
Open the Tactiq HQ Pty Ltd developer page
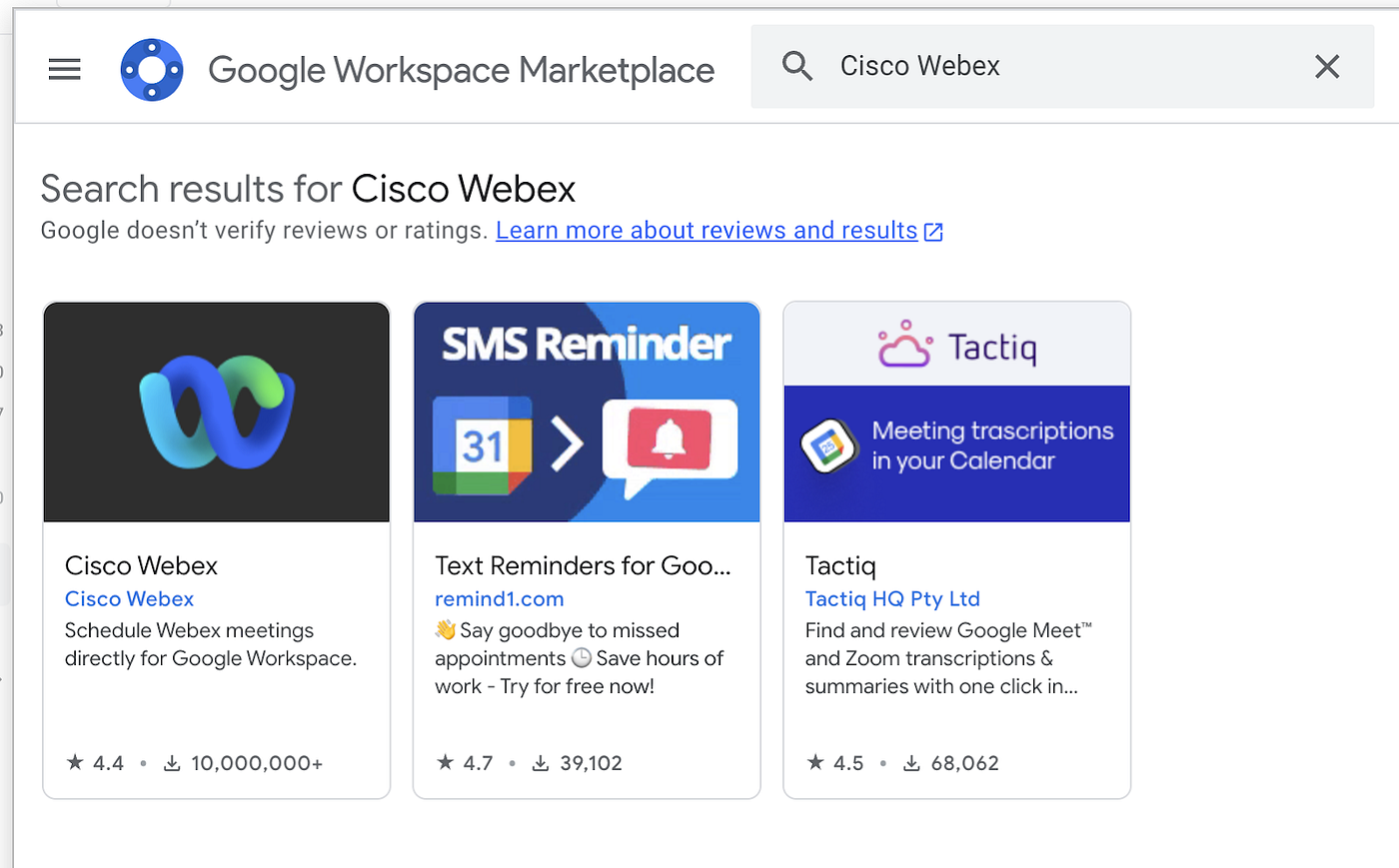892,598
